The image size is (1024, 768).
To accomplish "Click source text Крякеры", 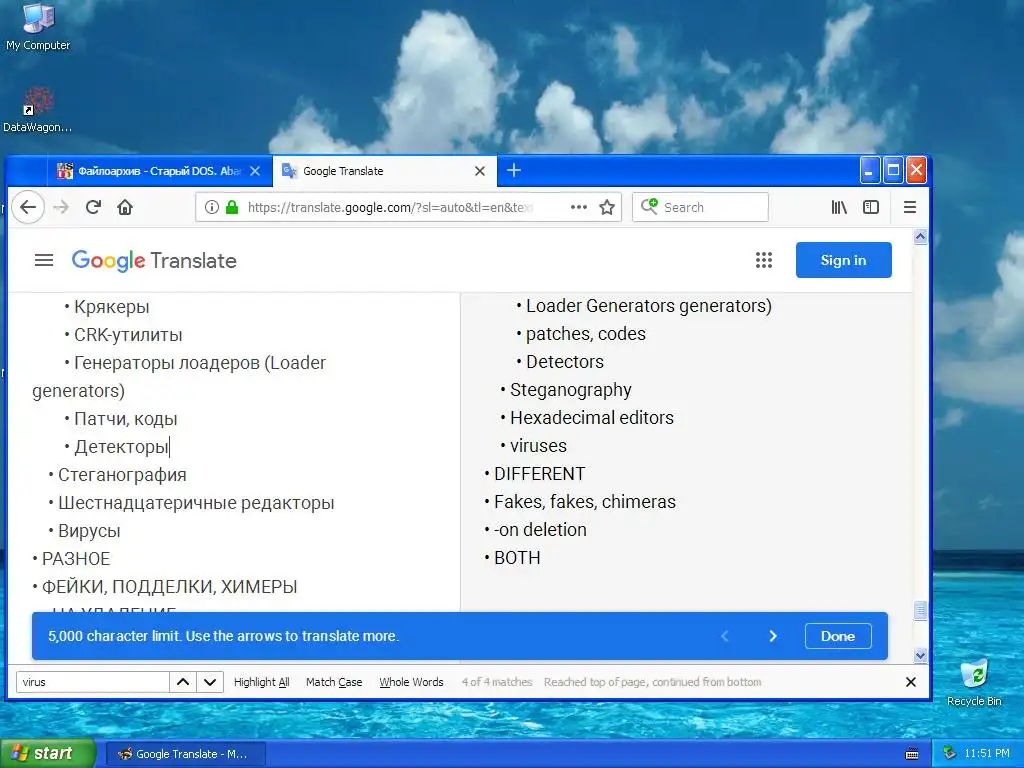I will [112, 306].
